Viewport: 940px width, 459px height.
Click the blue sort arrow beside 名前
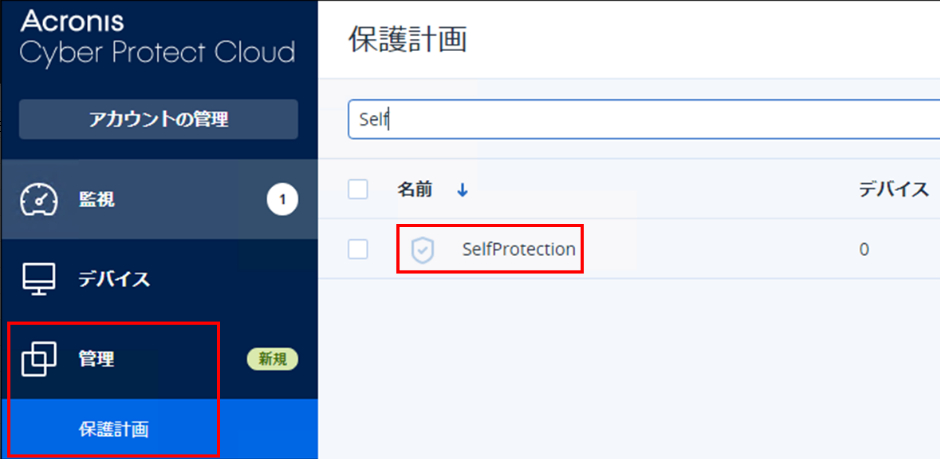tap(462, 189)
